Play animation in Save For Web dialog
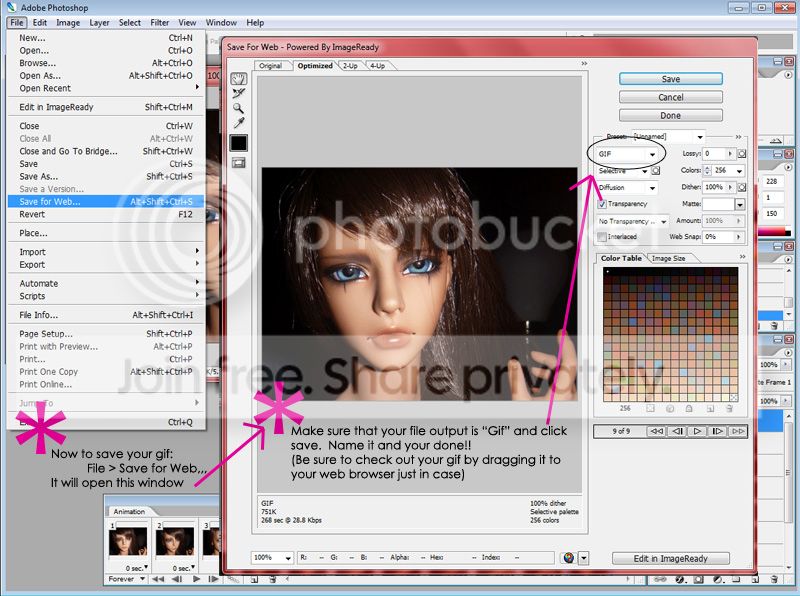This screenshot has height=596, width=800. tap(697, 431)
